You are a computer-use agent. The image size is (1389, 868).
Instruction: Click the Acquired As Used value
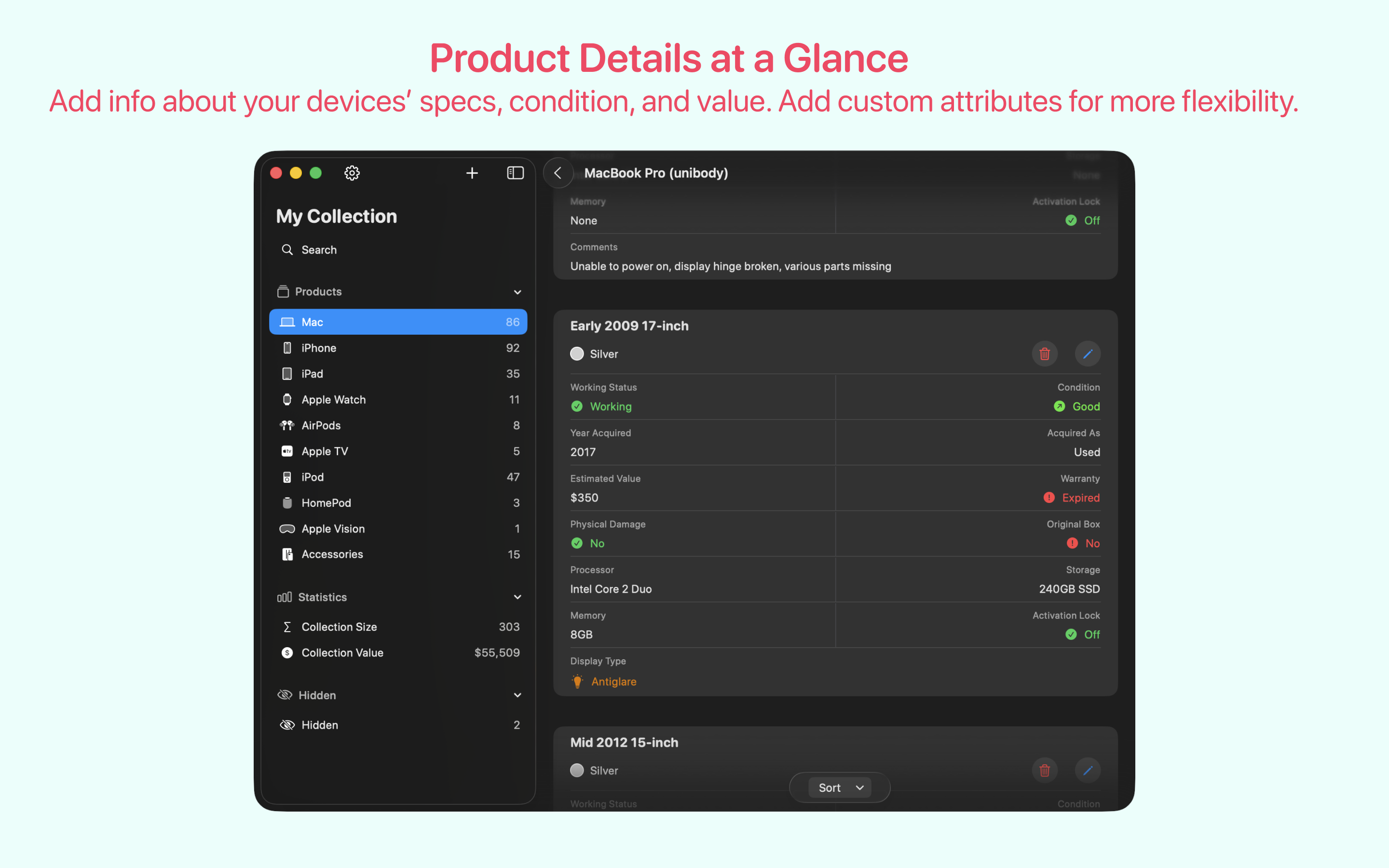[1087, 452]
